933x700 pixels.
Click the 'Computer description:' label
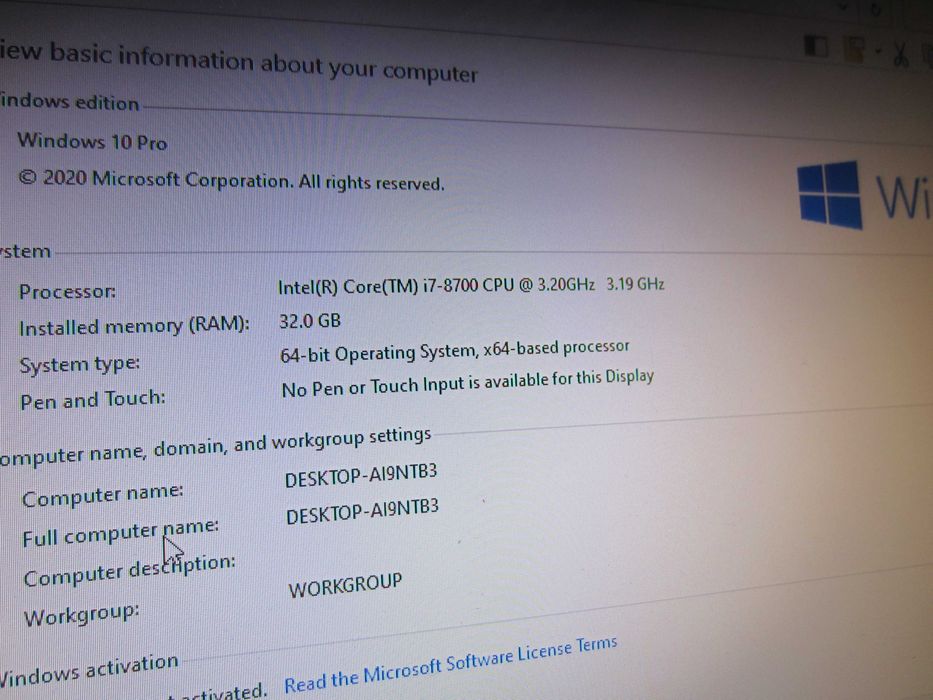click(x=129, y=571)
